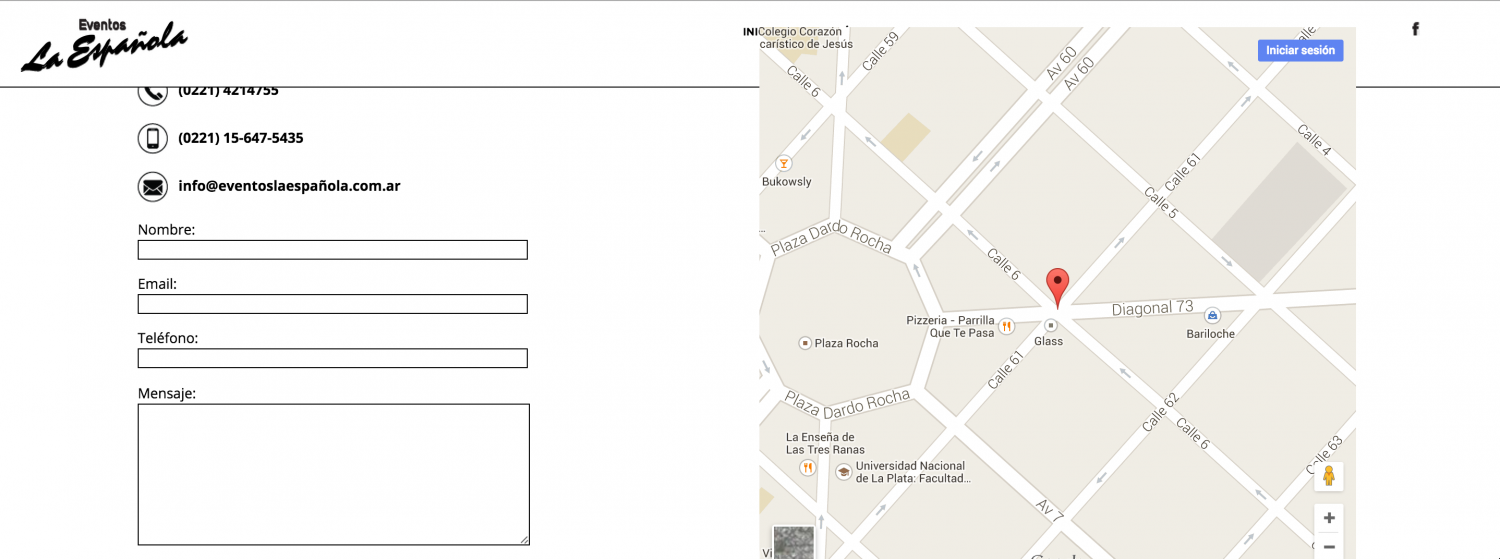Screen dimensions: 1500x559
Task: Click the Plaza Rocha marker icon
Action: pos(805,343)
